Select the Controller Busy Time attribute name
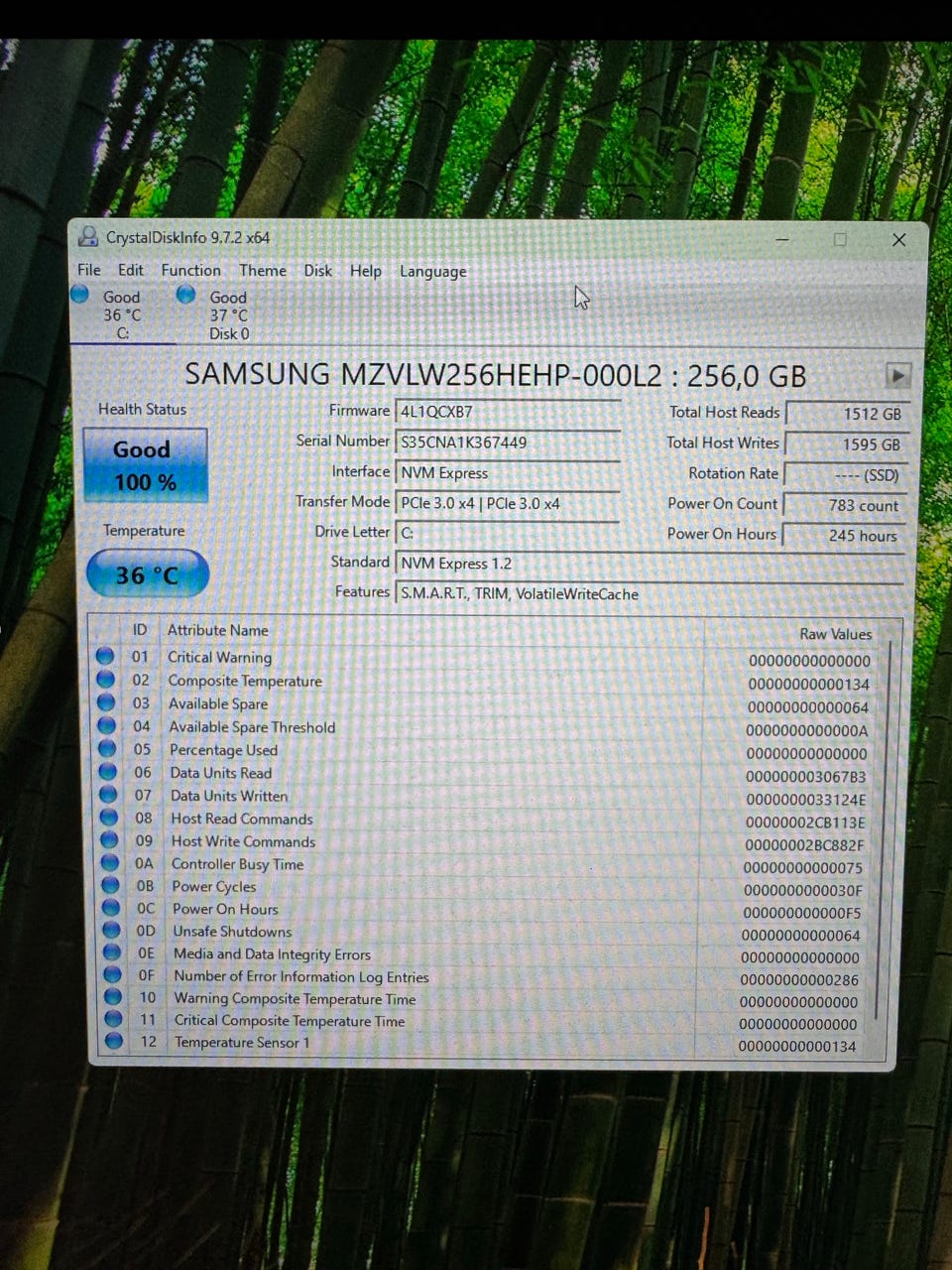The image size is (952, 1270). coord(238,864)
